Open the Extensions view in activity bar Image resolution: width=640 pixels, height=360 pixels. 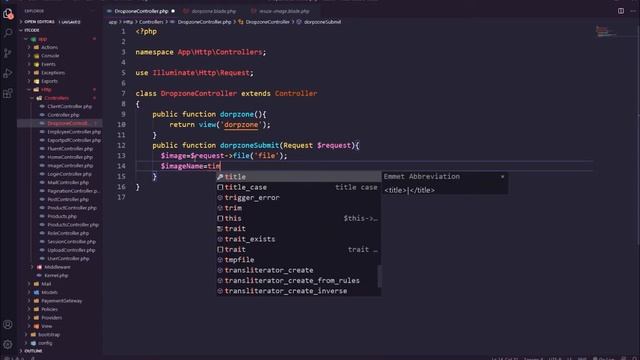[x=8, y=93]
